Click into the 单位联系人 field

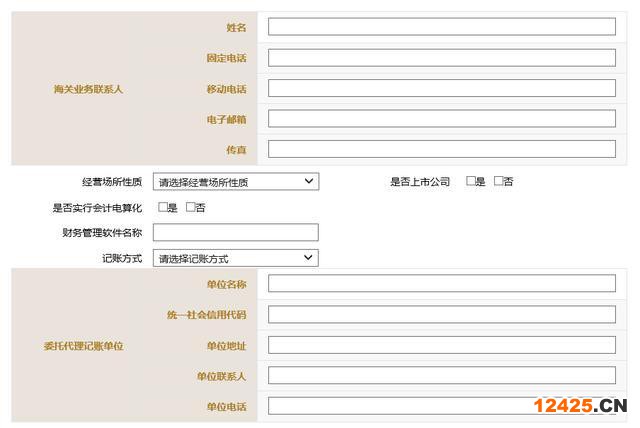click(x=441, y=376)
